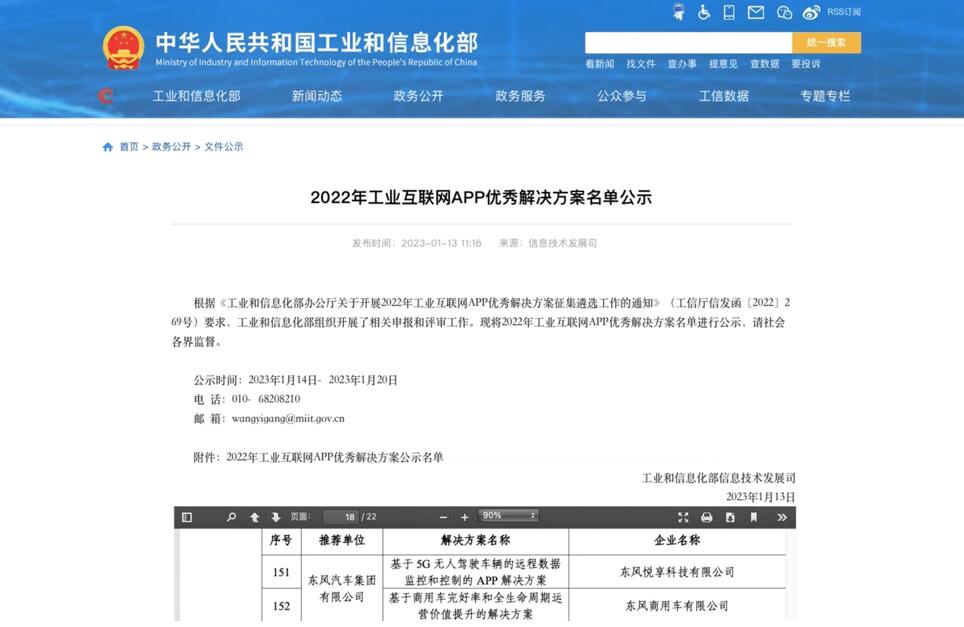Go to previous PDF page arrow

click(255, 517)
